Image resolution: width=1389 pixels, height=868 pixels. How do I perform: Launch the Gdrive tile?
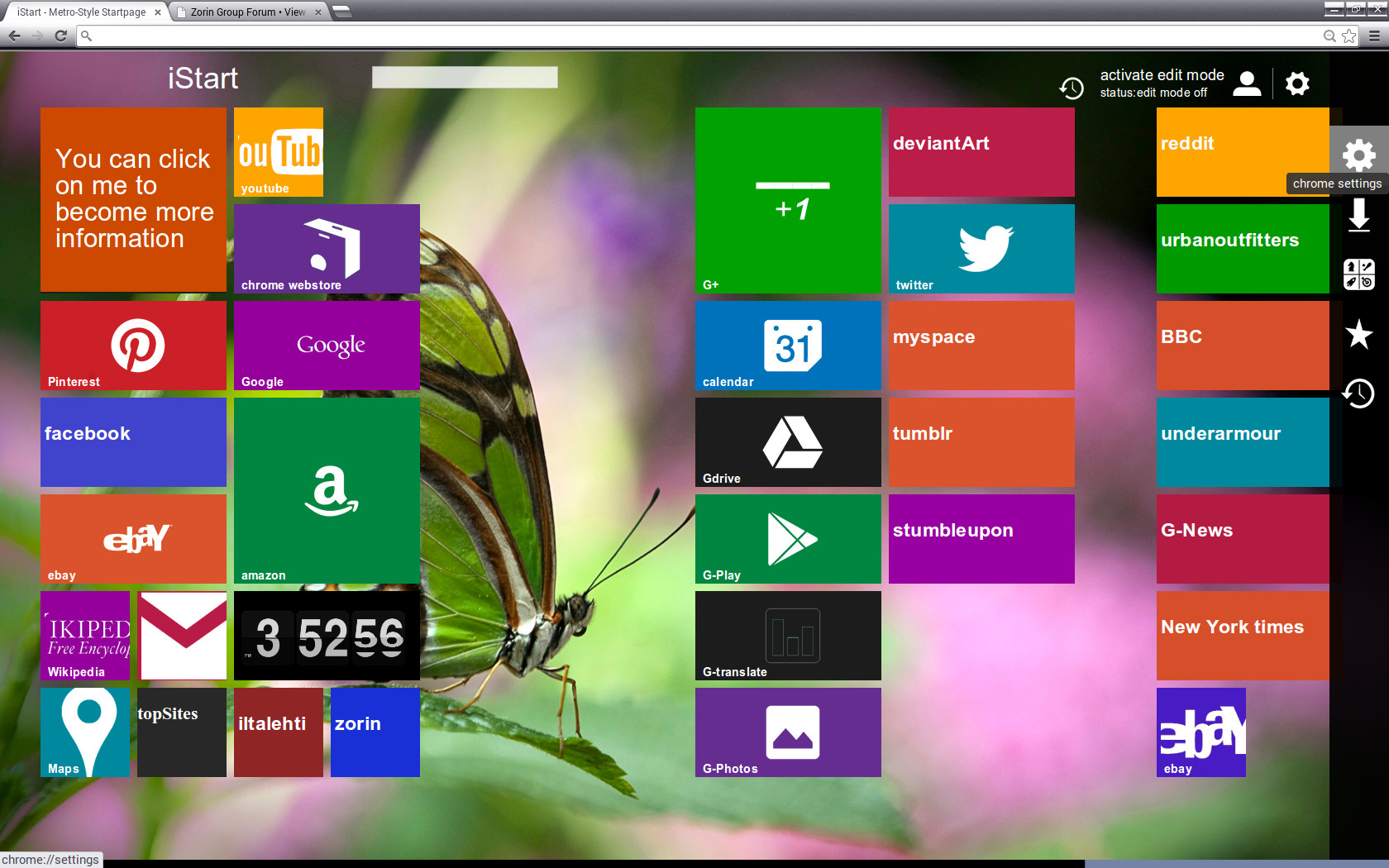pos(788,442)
